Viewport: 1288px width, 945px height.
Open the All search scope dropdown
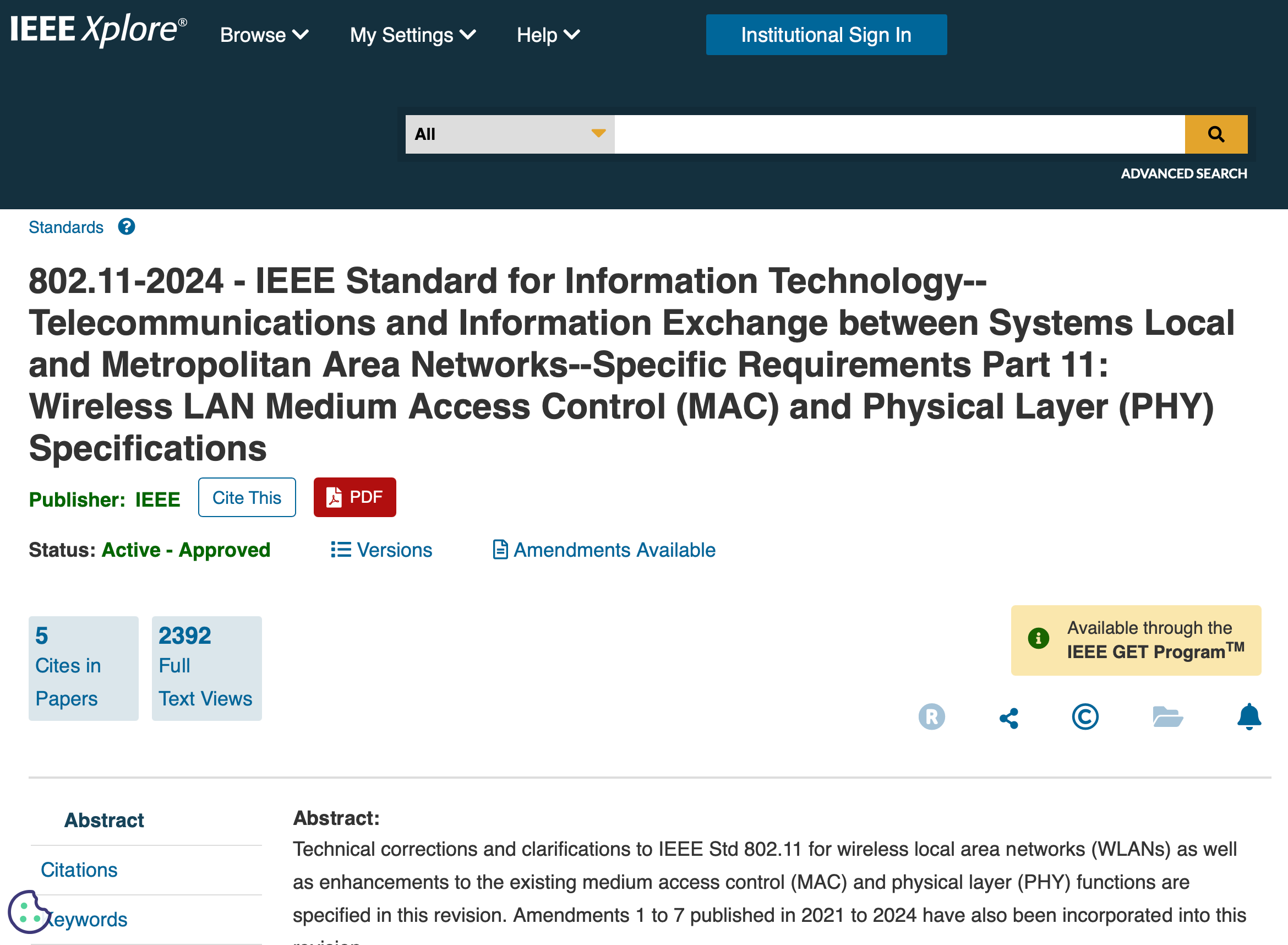tap(509, 134)
